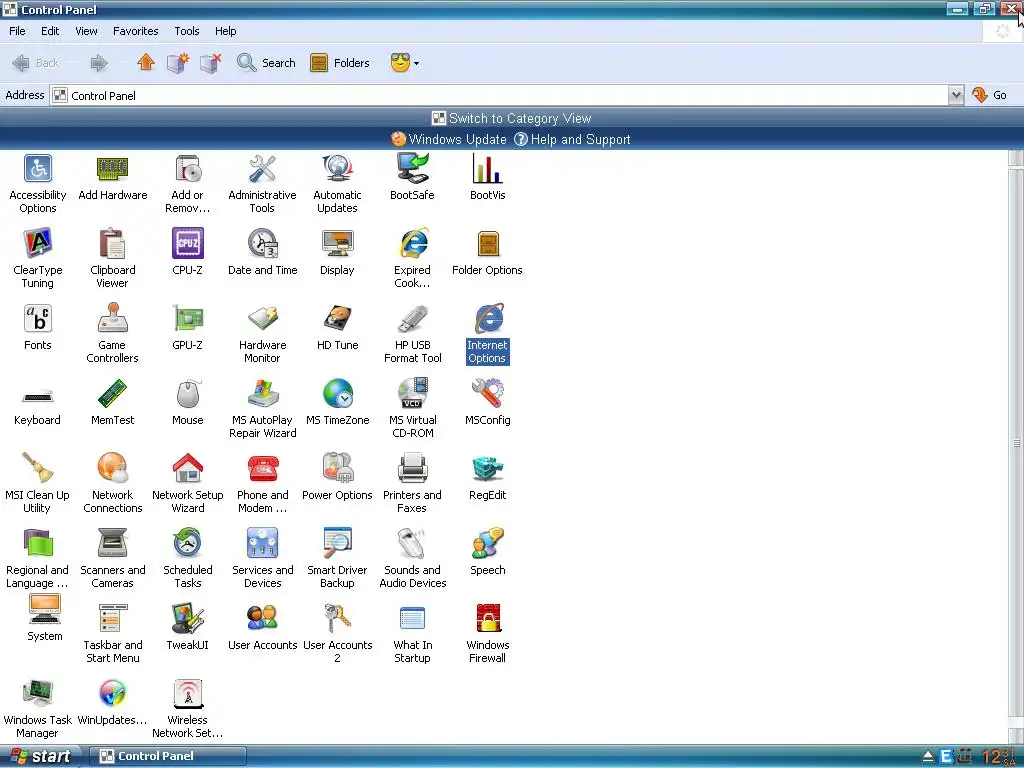The width and height of the screenshot is (1024, 768).
Task: Select the RegEdit icon
Action: pyautogui.click(x=487, y=469)
